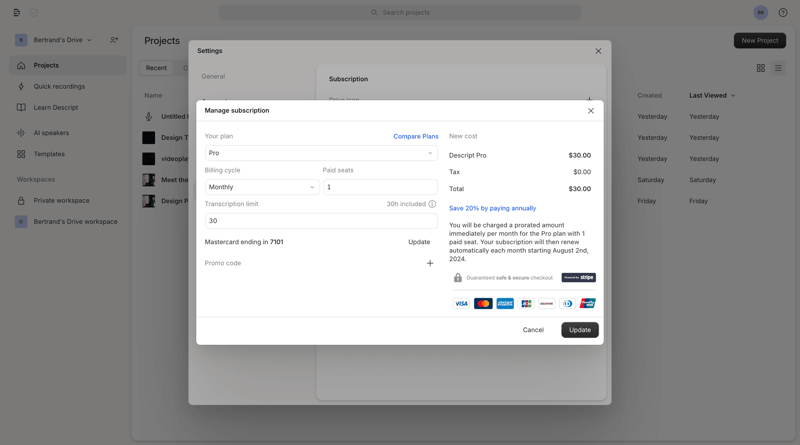The width and height of the screenshot is (800, 445).
Task: Open Quick recordings in the sidebar
Action: click(59, 86)
